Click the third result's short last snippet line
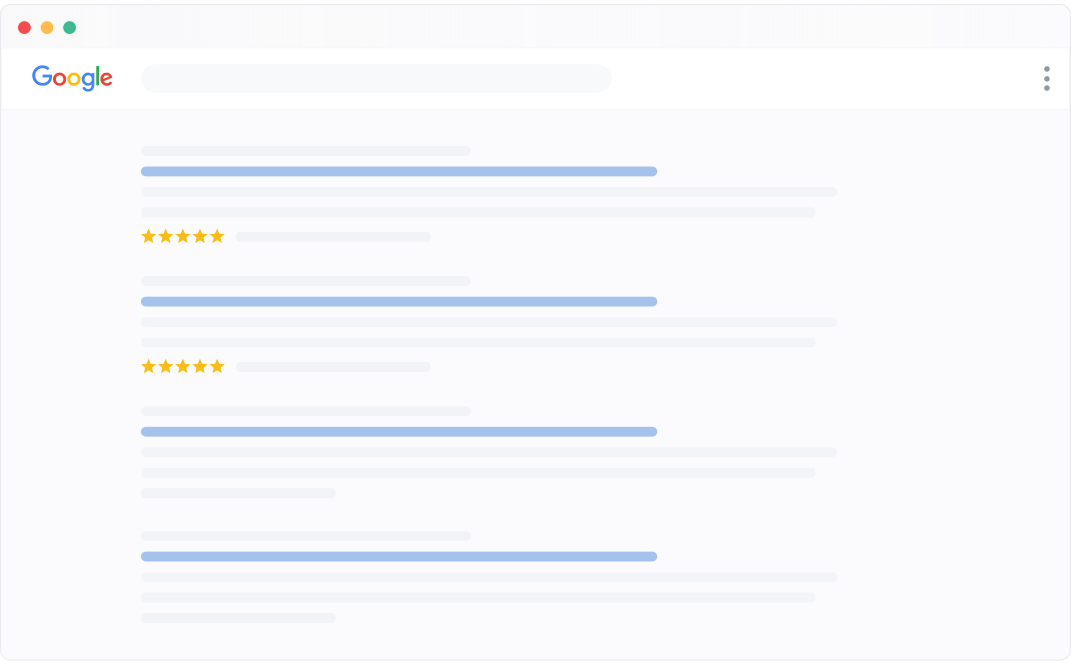Screen dimensions: 1071x664 [238, 493]
